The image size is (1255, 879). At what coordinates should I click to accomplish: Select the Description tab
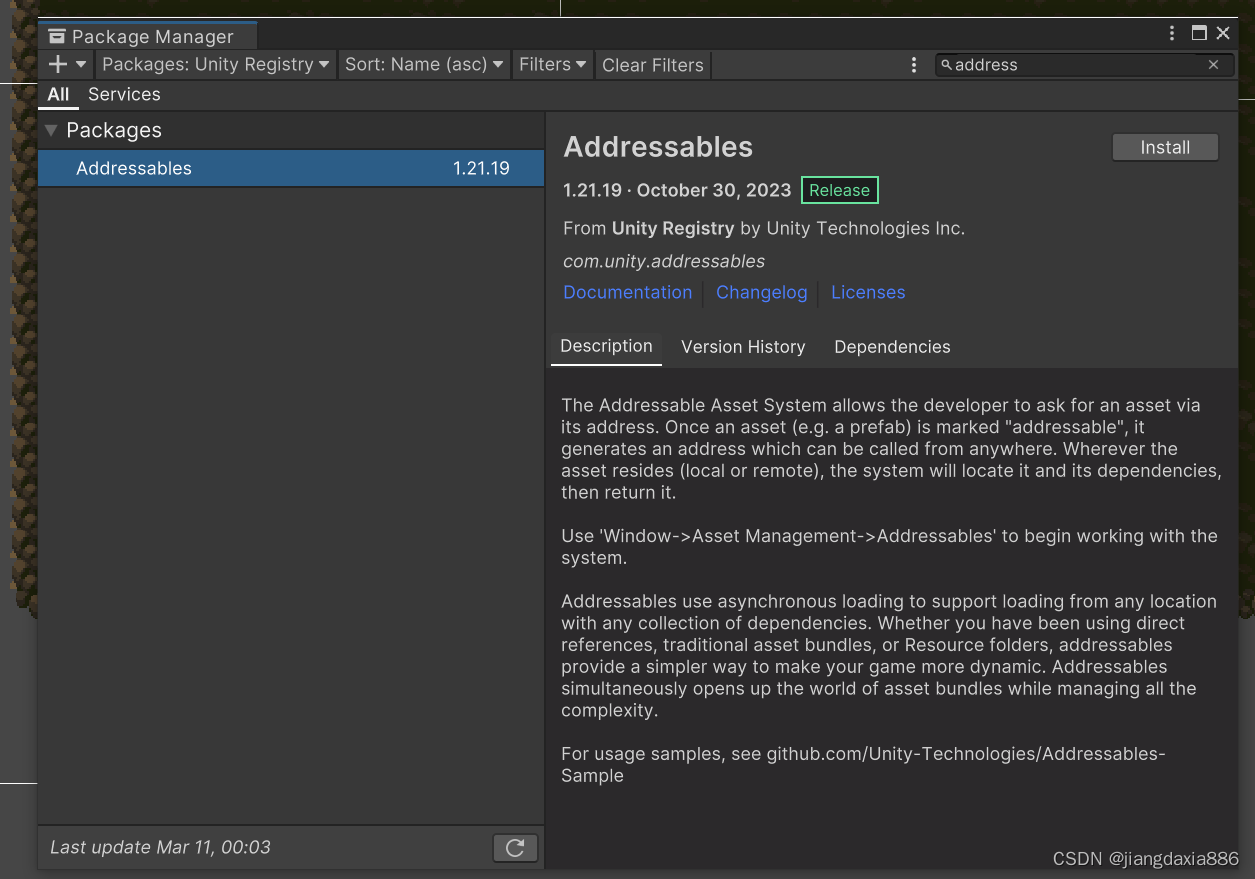point(606,346)
